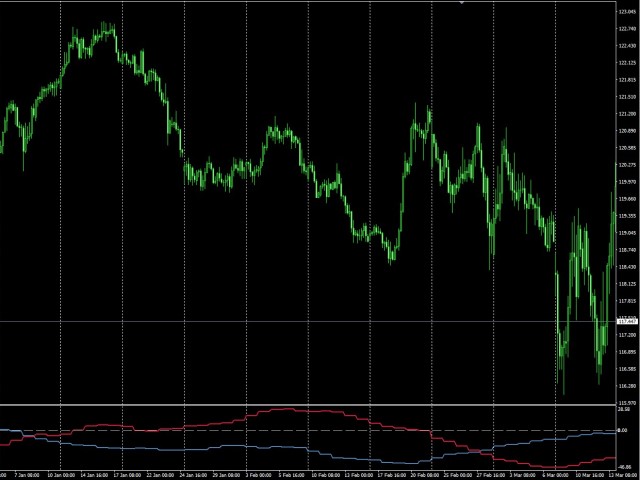Image resolution: width=640 pixels, height=480 pixels.
Task: Click the 3 Mar 08:00 time label
Action: pyautogui.click(x=523, y=476)
